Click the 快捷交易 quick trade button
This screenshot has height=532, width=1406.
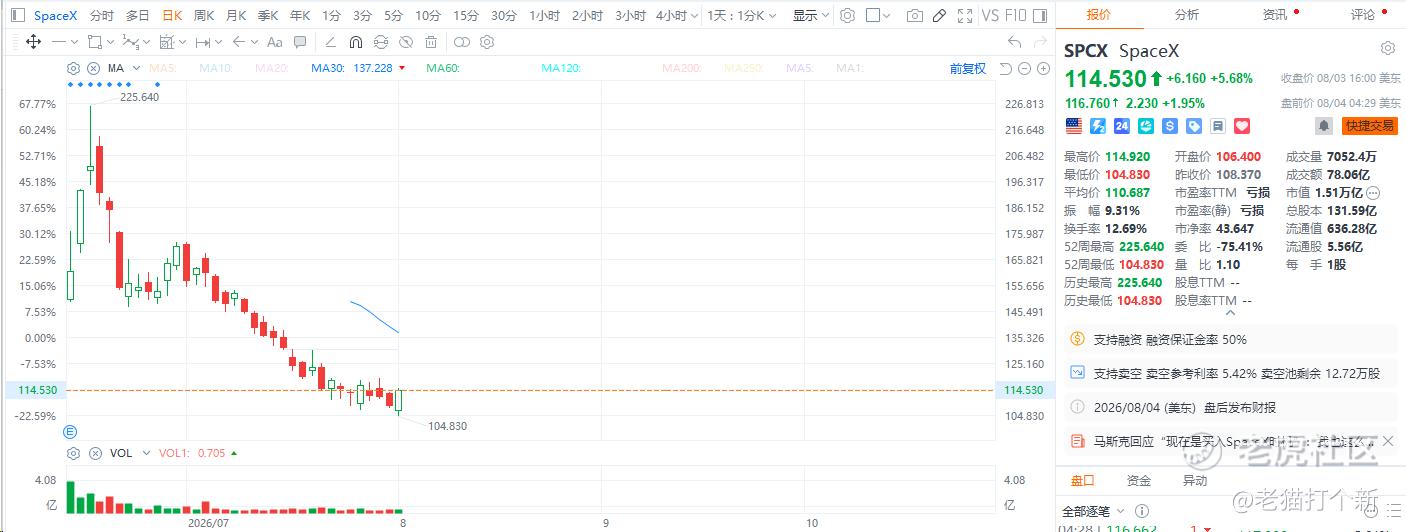tap(1370, 126)
